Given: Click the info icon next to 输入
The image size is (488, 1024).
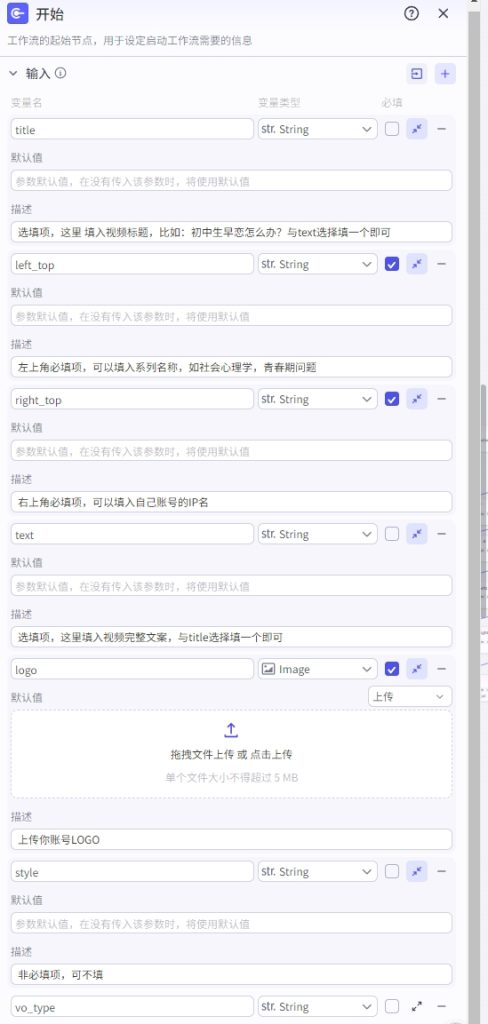Looking at the screenshot, I should 61,73.
